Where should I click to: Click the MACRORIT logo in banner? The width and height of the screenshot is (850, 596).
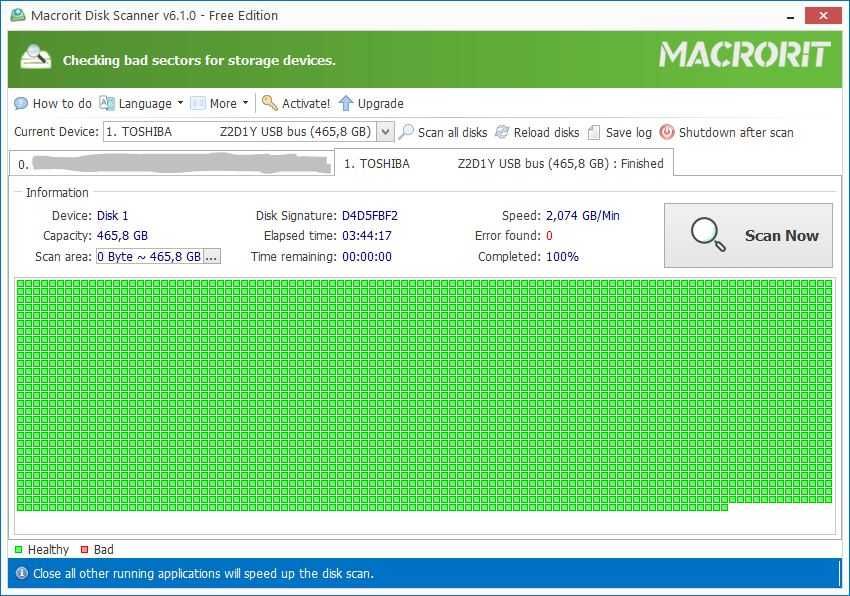pos(744,55)
